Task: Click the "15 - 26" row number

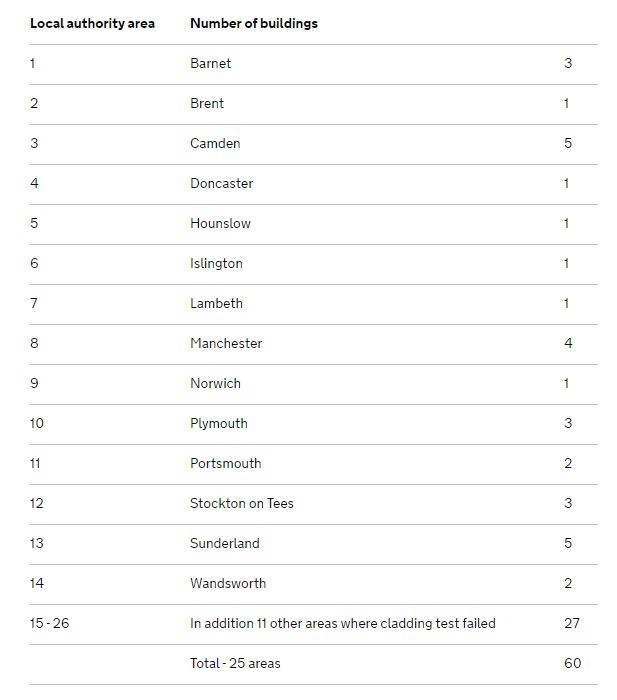Action: (x=50, y=623)
